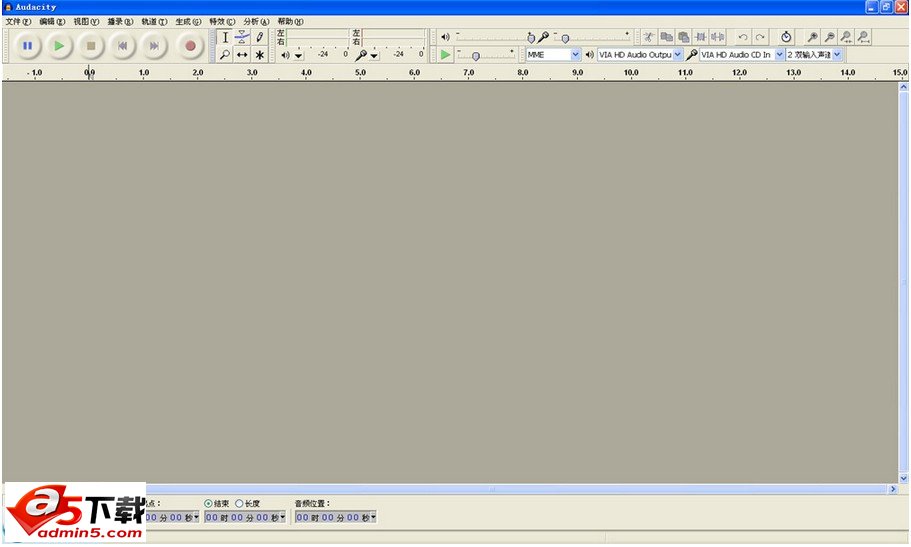The width and height of the screenshot is (911, 547).
Task: Click the input volume slider handle
Action: coord(565,38)
